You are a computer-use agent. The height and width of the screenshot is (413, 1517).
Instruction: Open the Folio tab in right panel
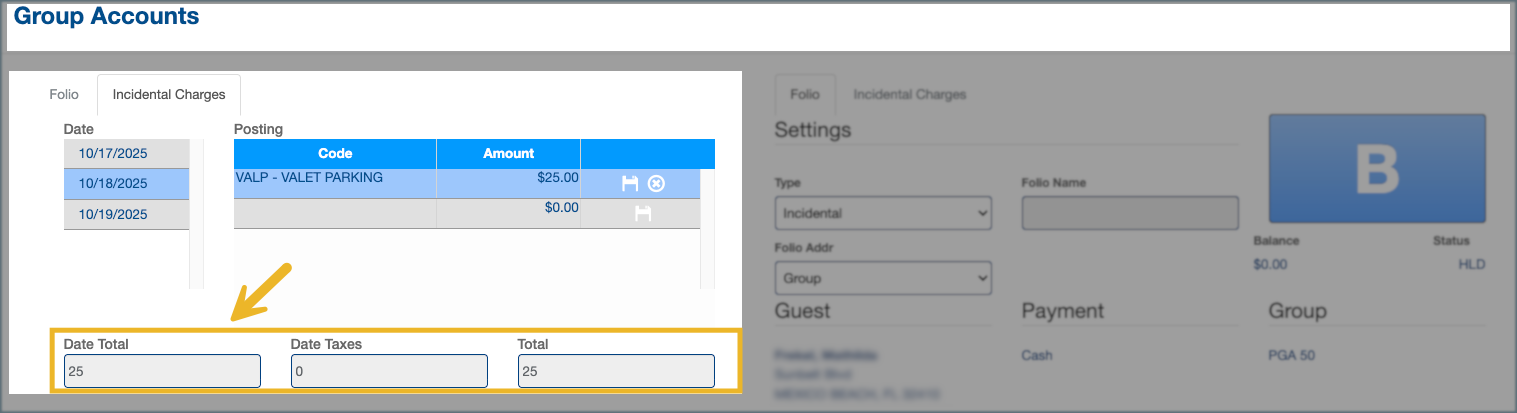pos(804,95)
